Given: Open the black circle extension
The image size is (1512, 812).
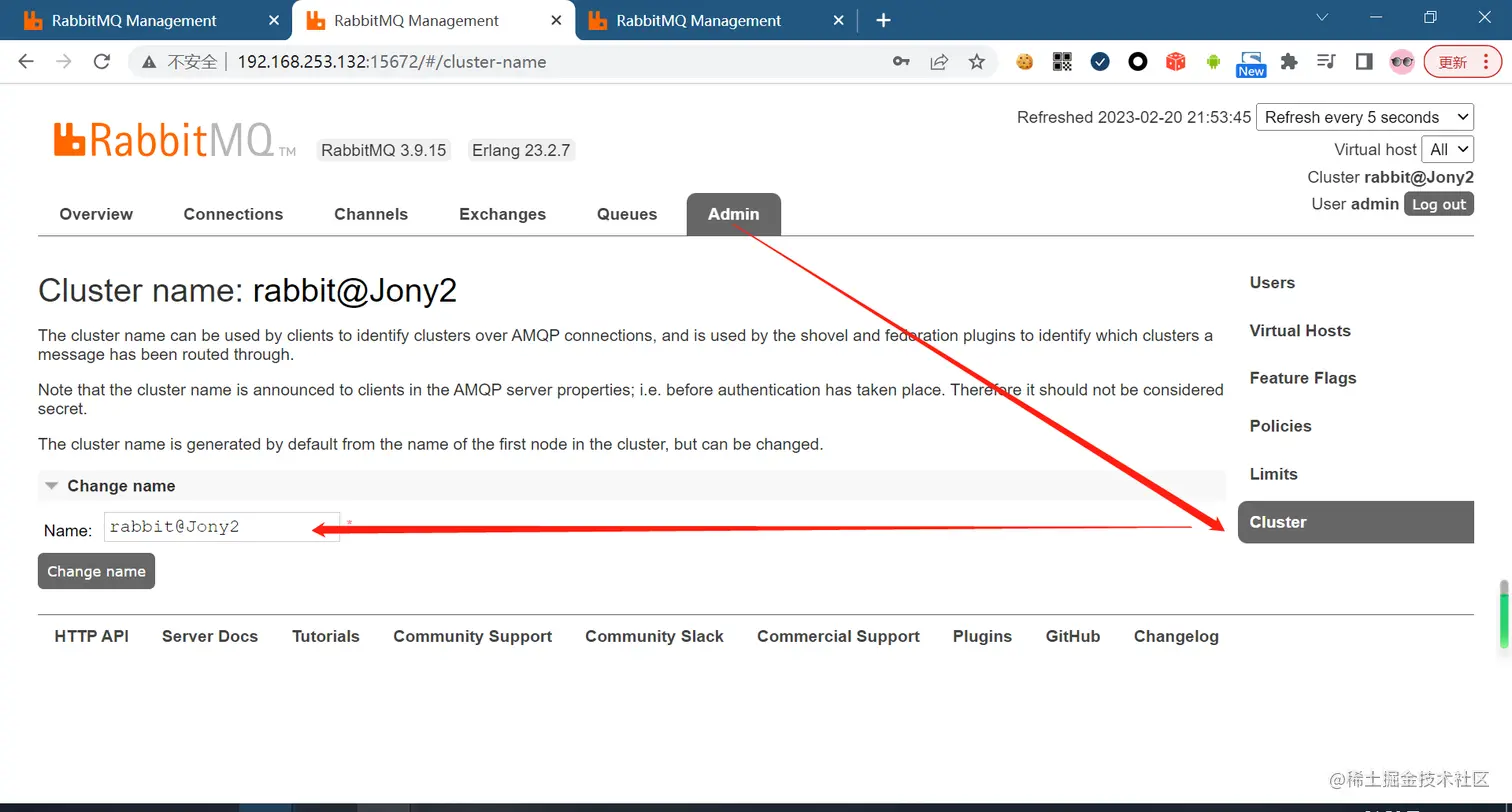Looking at the screenshot, I should (1138, 61).
